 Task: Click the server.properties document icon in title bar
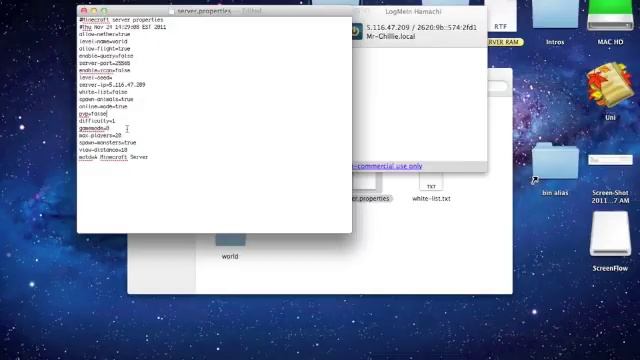(172, 11)
